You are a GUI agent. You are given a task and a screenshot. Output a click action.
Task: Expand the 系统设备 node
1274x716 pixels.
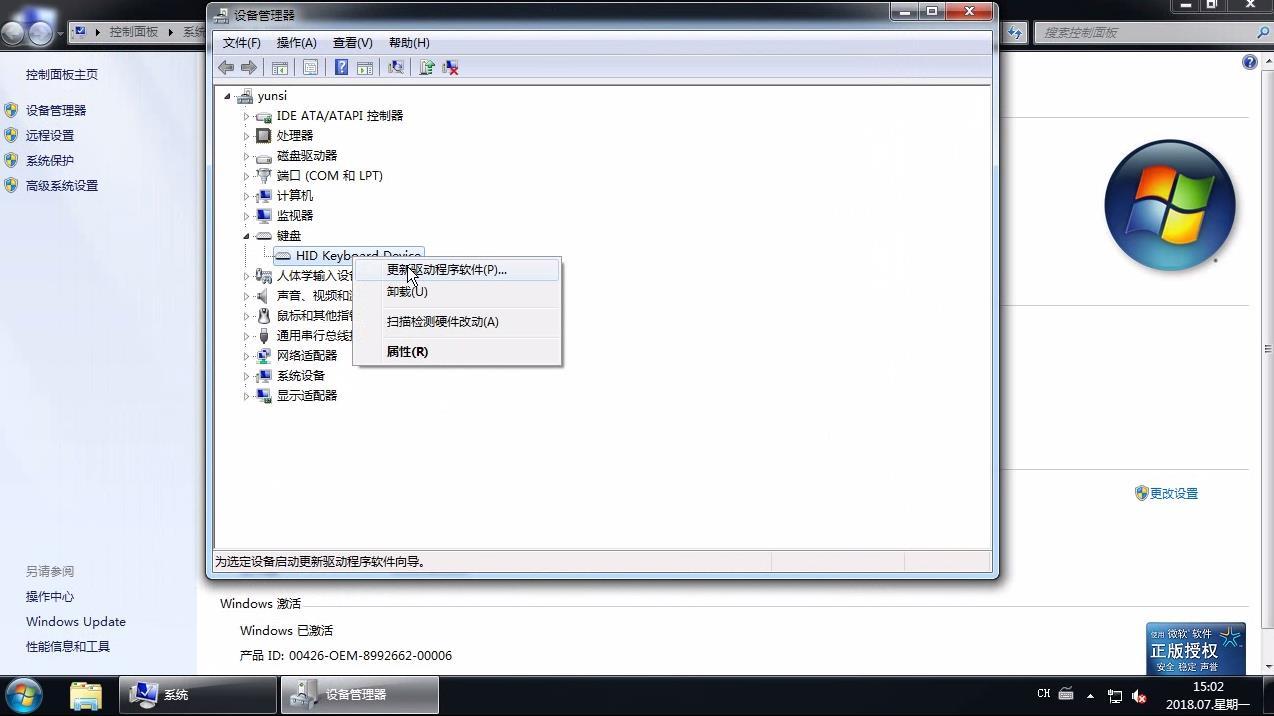(246, 376)
